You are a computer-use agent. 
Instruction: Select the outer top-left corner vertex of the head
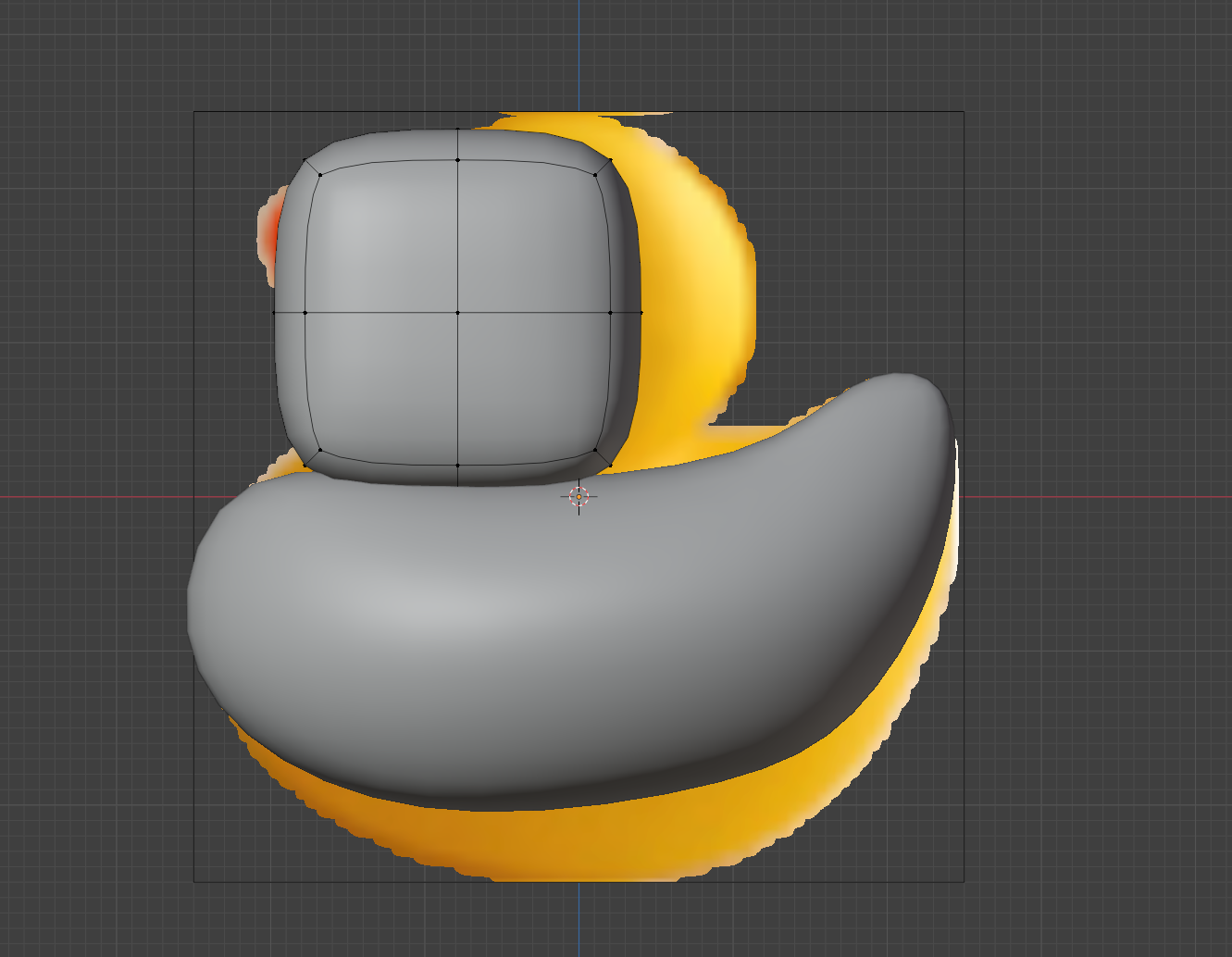click(305, 160)
